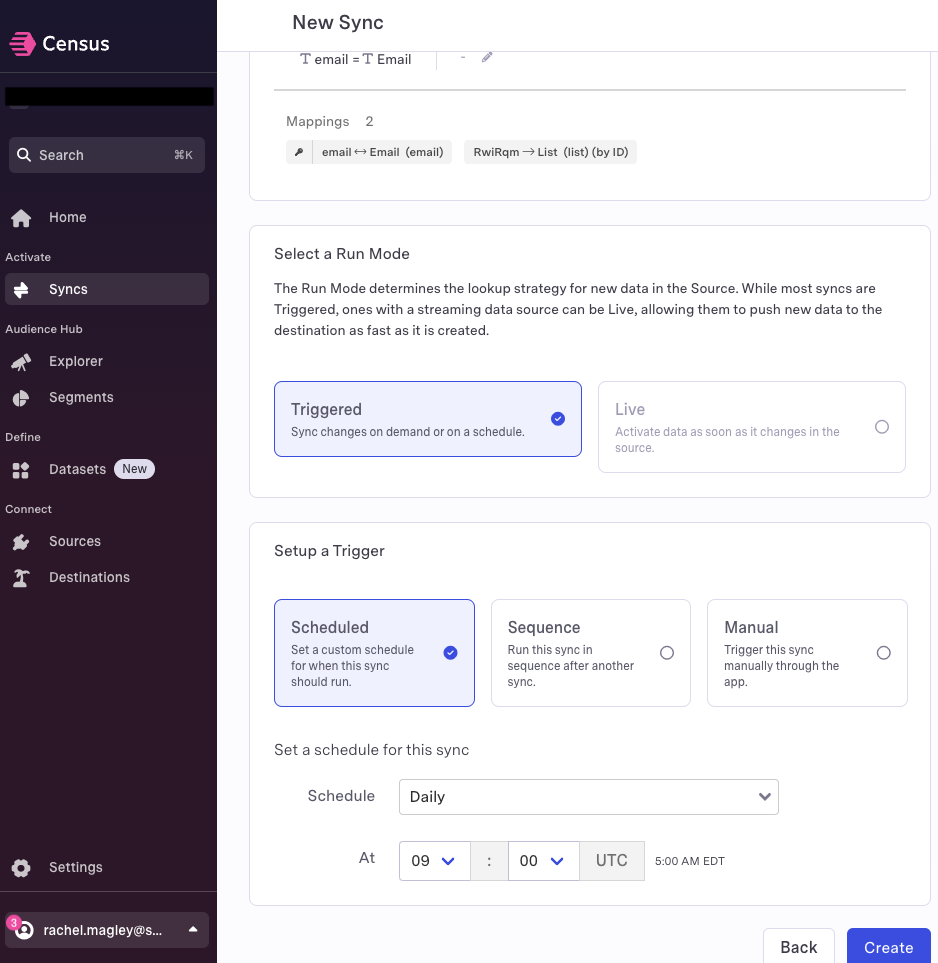Expand the rachel.magley account menu
Screen dimensions: 938x963
click(107, 930)
